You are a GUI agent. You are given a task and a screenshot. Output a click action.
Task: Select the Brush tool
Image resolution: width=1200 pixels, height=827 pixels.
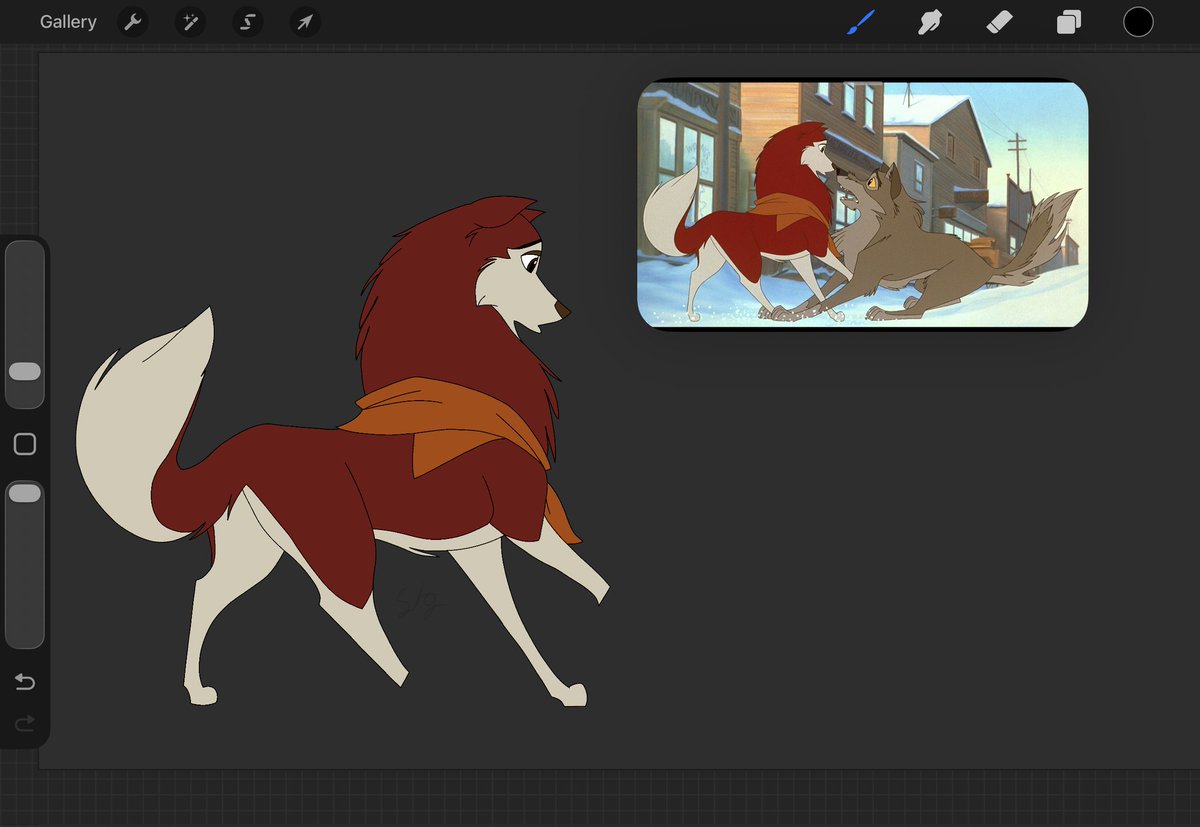(x=860, y=22)
